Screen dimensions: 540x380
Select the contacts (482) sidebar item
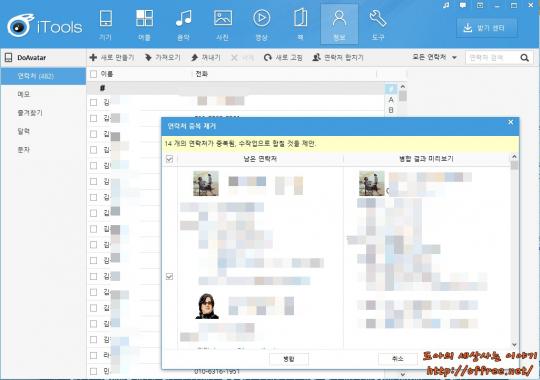pyautogui.click(x=43, y=76)
